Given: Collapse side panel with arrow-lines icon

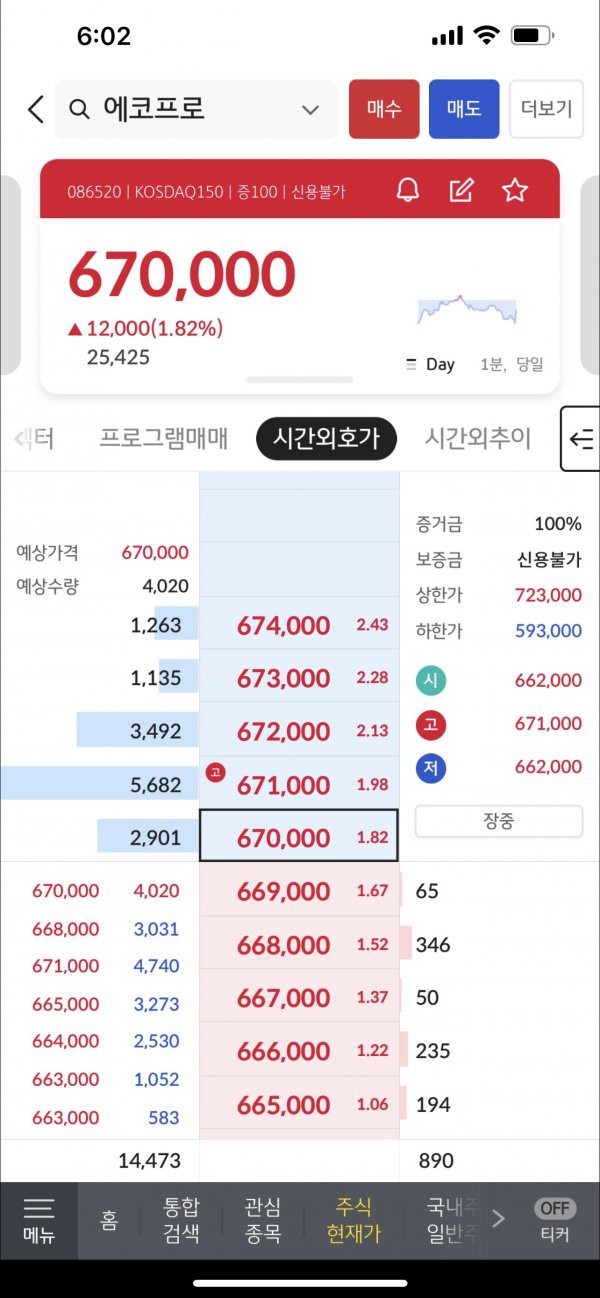Looking at the screenshot, I should pos(581,438).
